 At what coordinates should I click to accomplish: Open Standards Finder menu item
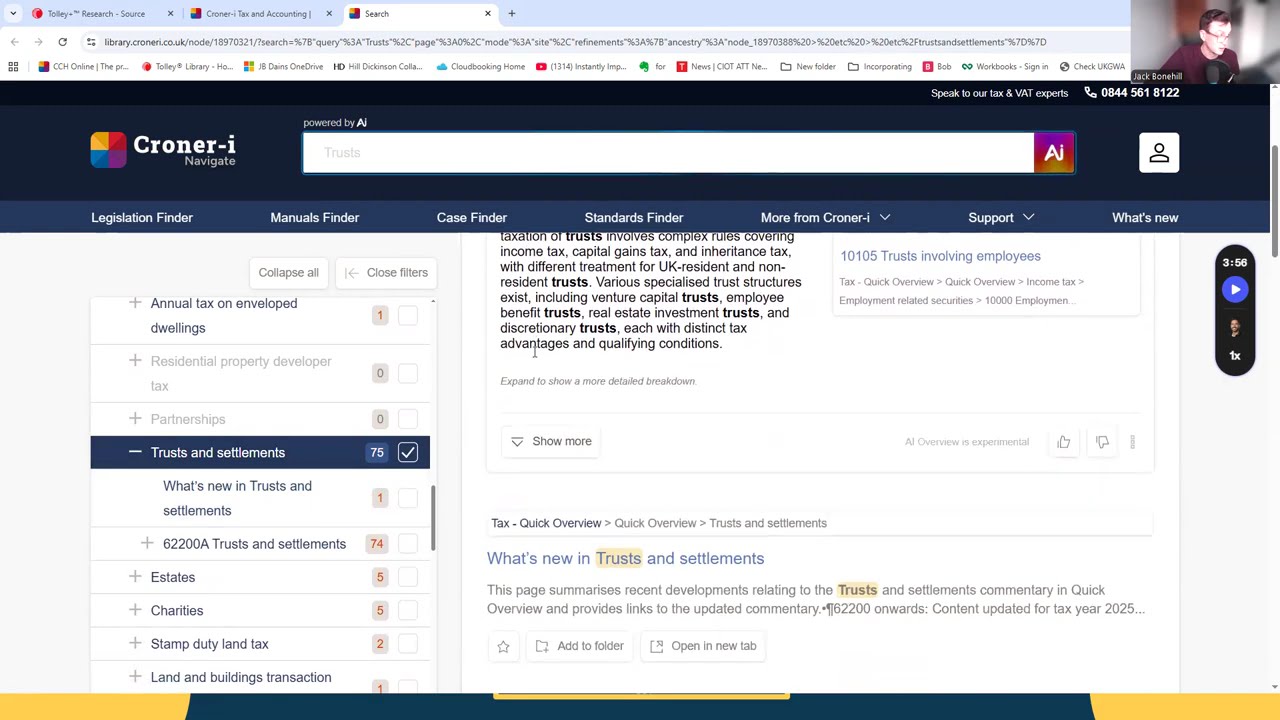pos(634,218)
